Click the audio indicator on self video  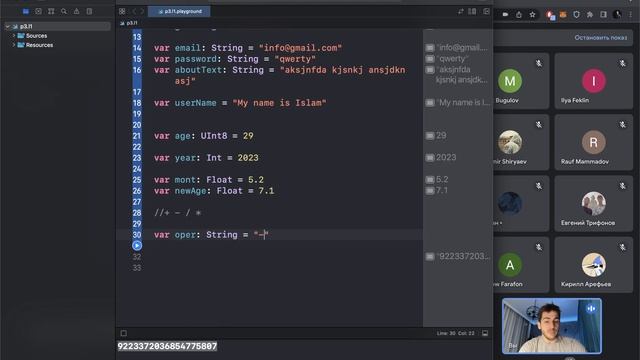coord(591,309)
